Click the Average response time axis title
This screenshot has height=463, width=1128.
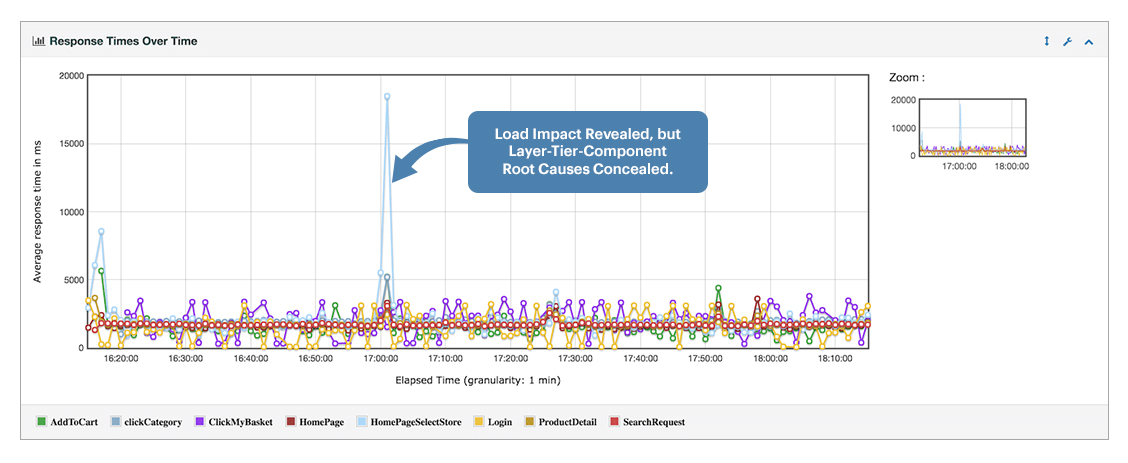[37, 212]
